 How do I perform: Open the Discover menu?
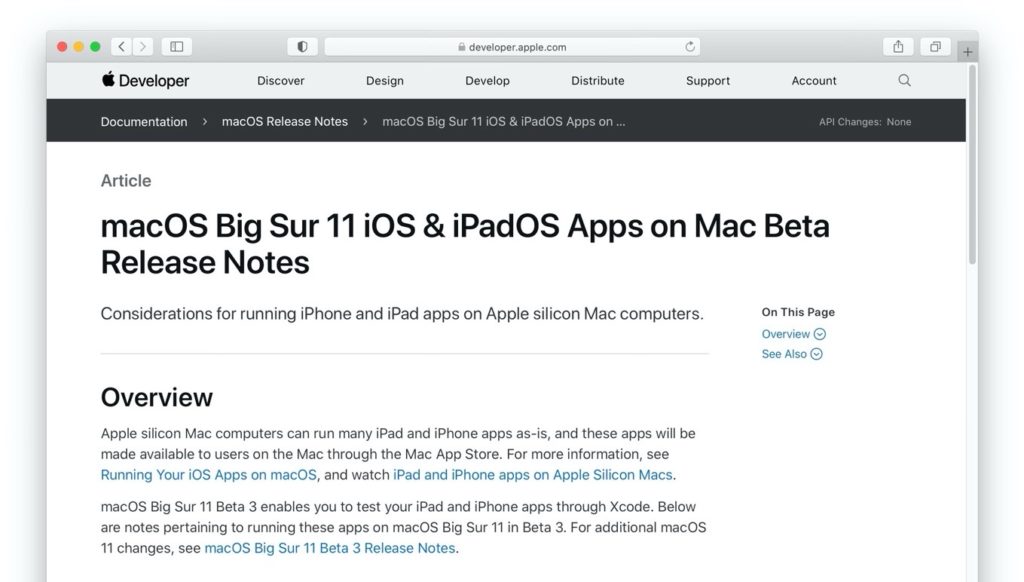(x=281, y=80)
